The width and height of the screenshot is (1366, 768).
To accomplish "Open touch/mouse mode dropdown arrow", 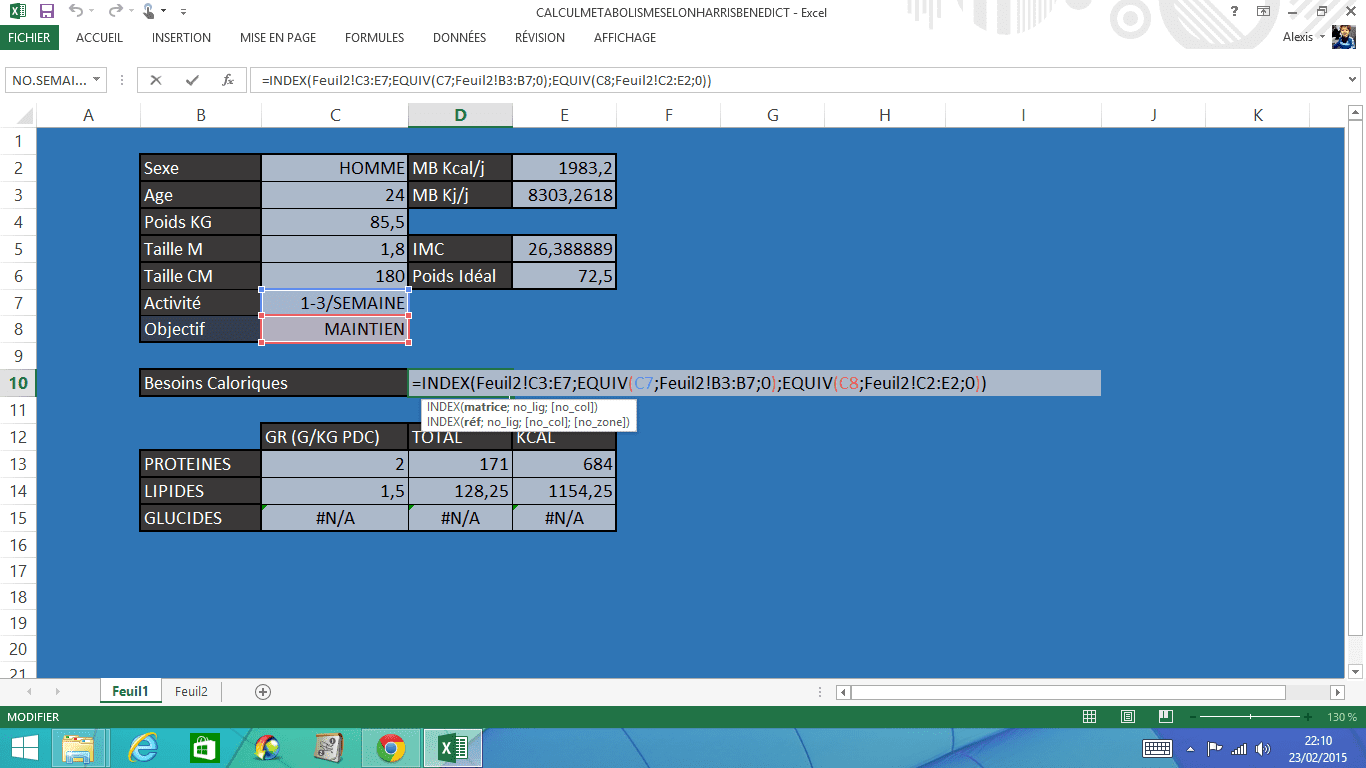I will click(x=164, y=12).
